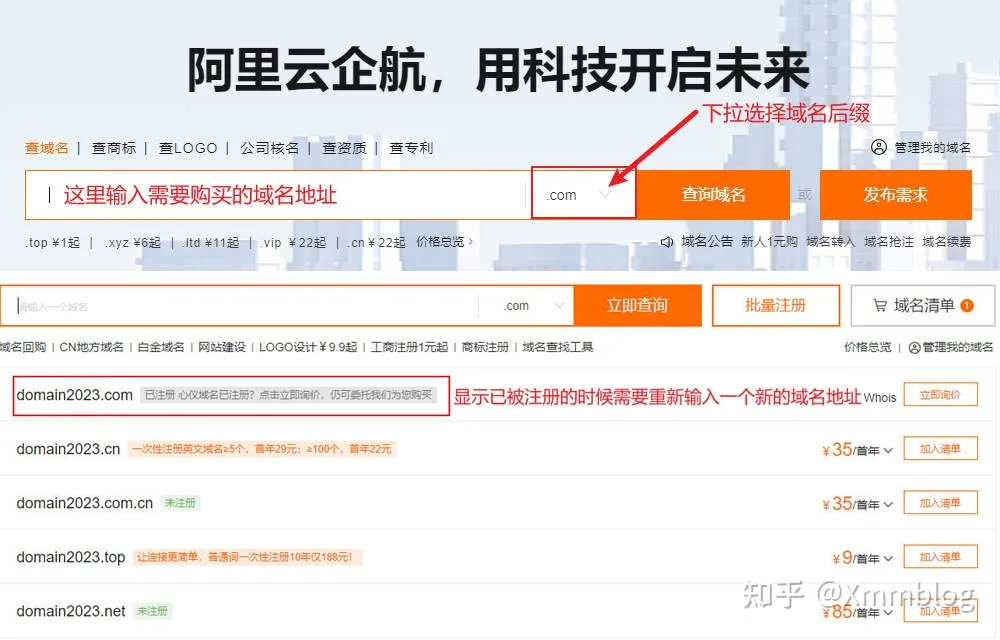Click the 发布需求 button

(x=895, y=194)
